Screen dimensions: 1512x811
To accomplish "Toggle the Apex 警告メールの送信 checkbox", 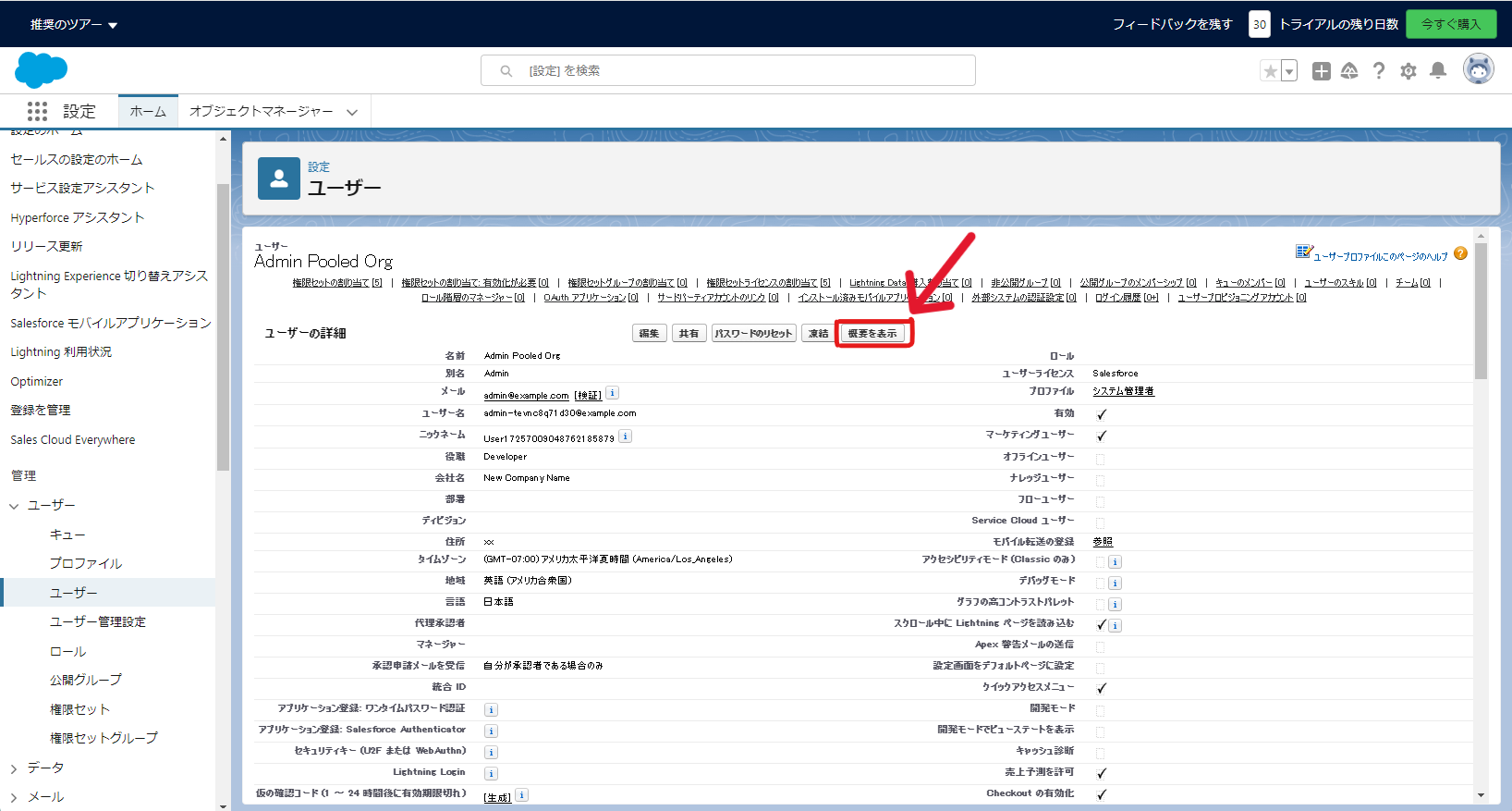I will pos(1100,646).
